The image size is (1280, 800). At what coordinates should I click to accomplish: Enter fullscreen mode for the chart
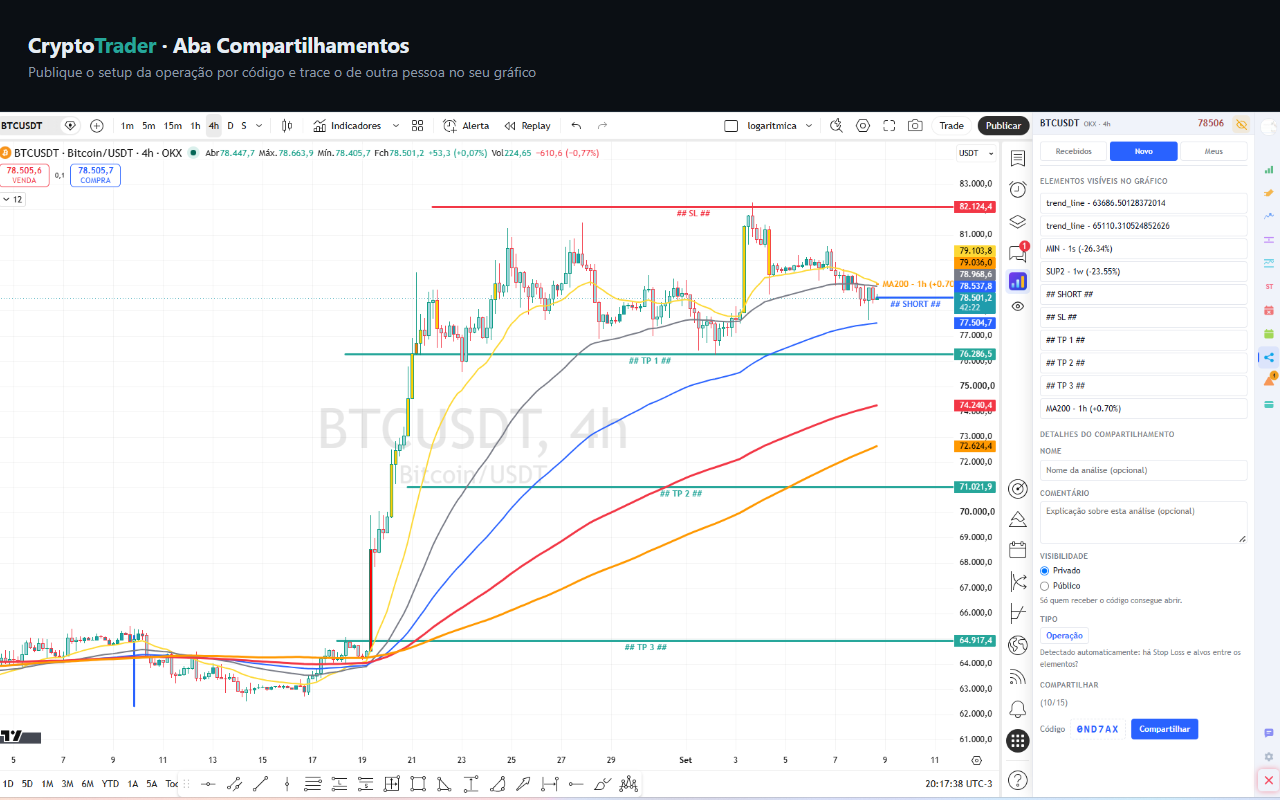point(889,126)
